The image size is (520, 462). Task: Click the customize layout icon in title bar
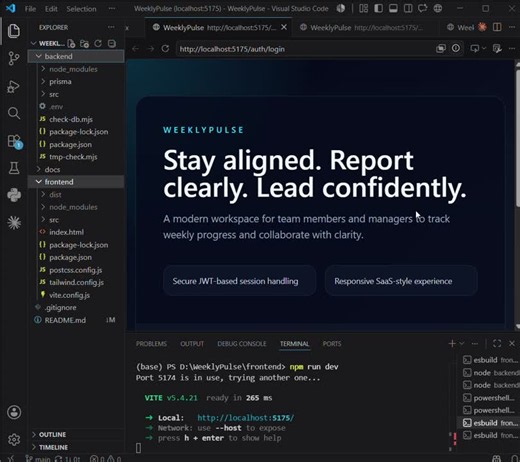click(x=363, y=9)
